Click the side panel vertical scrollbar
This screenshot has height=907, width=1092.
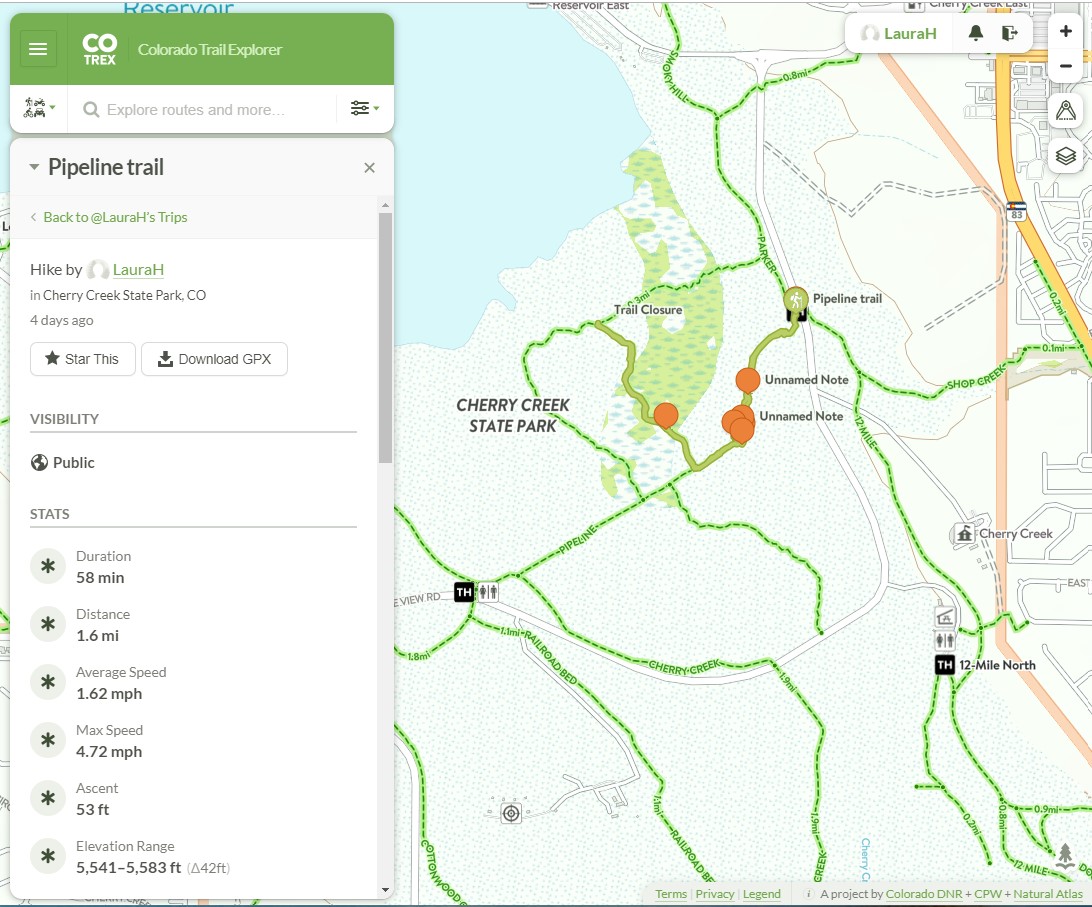[x=385, y=340]
